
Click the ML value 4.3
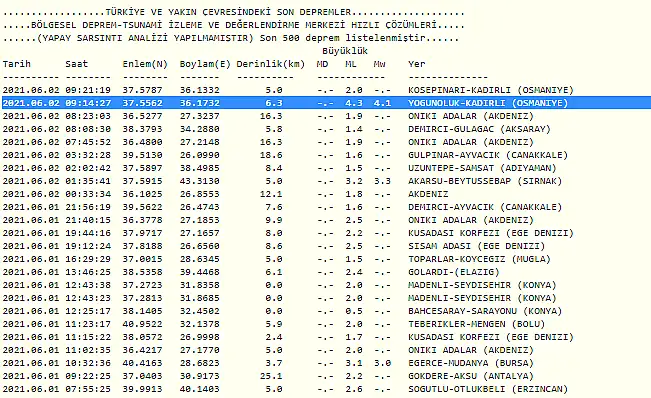pos(354,103)
